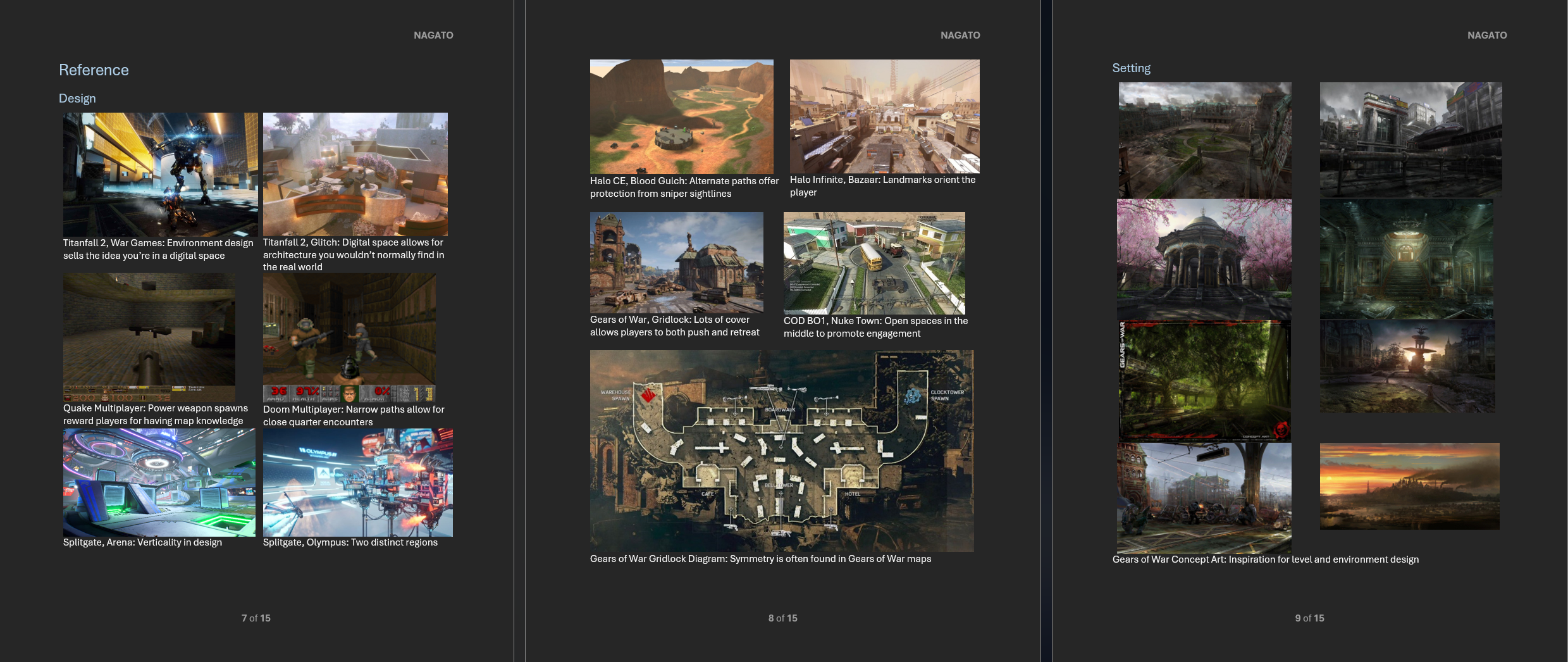
Task: Select the COD BO1 Nuke Town image
Action: point(874,263)
